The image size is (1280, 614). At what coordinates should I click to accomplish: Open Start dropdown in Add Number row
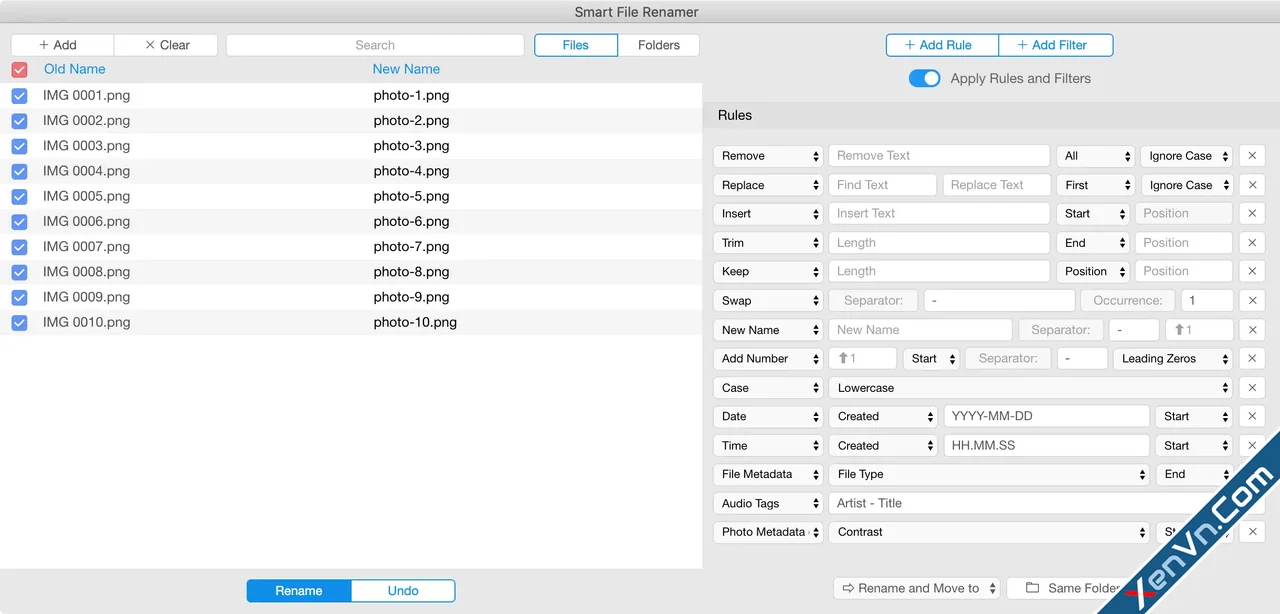(x=931, y=358)
